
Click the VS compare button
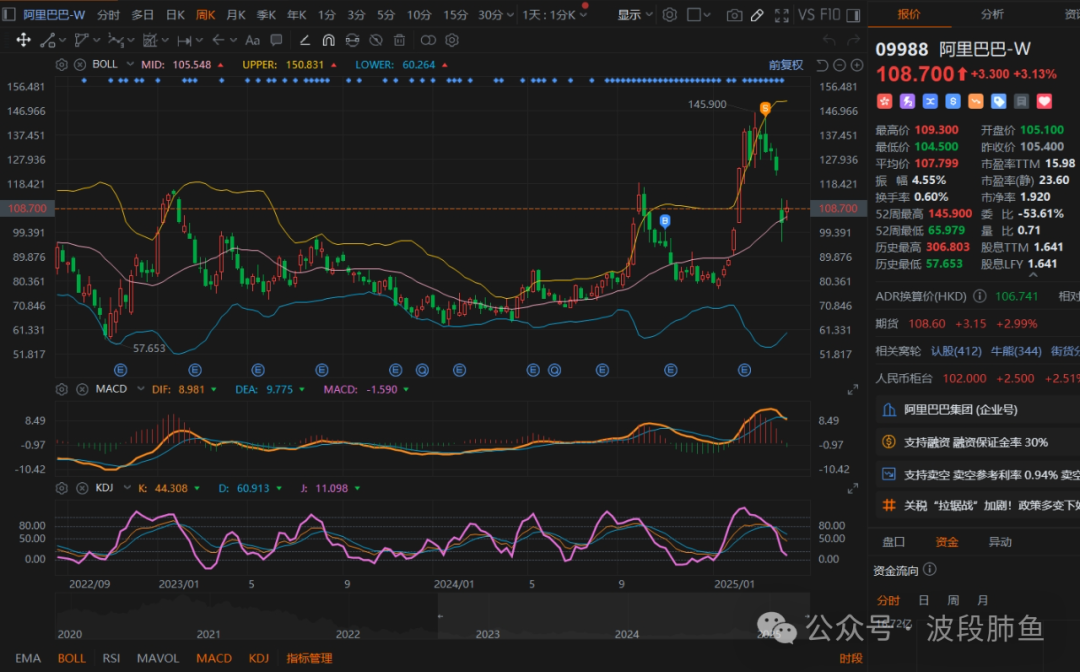(806, 14)
